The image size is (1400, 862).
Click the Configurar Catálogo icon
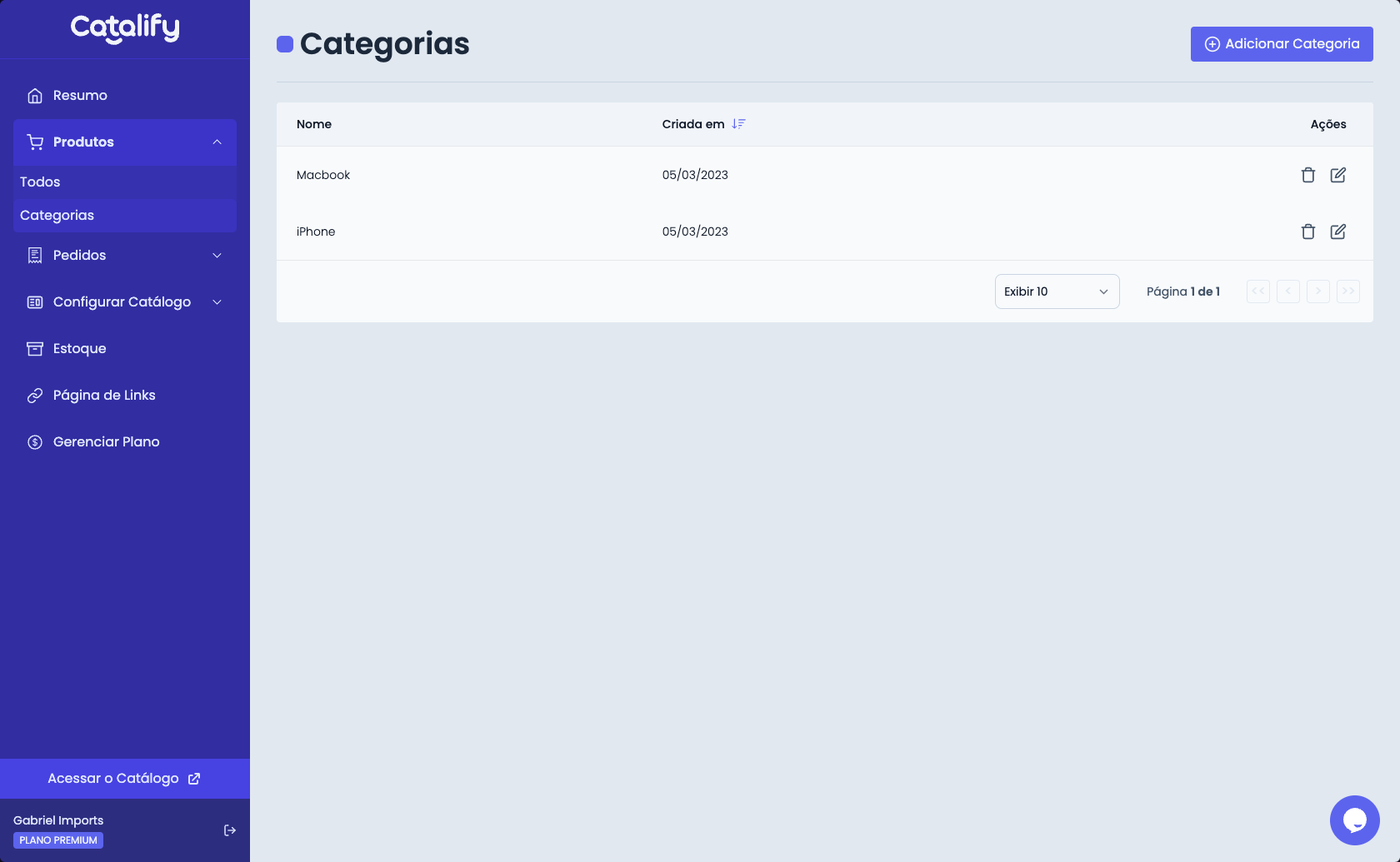coord(35,302)
